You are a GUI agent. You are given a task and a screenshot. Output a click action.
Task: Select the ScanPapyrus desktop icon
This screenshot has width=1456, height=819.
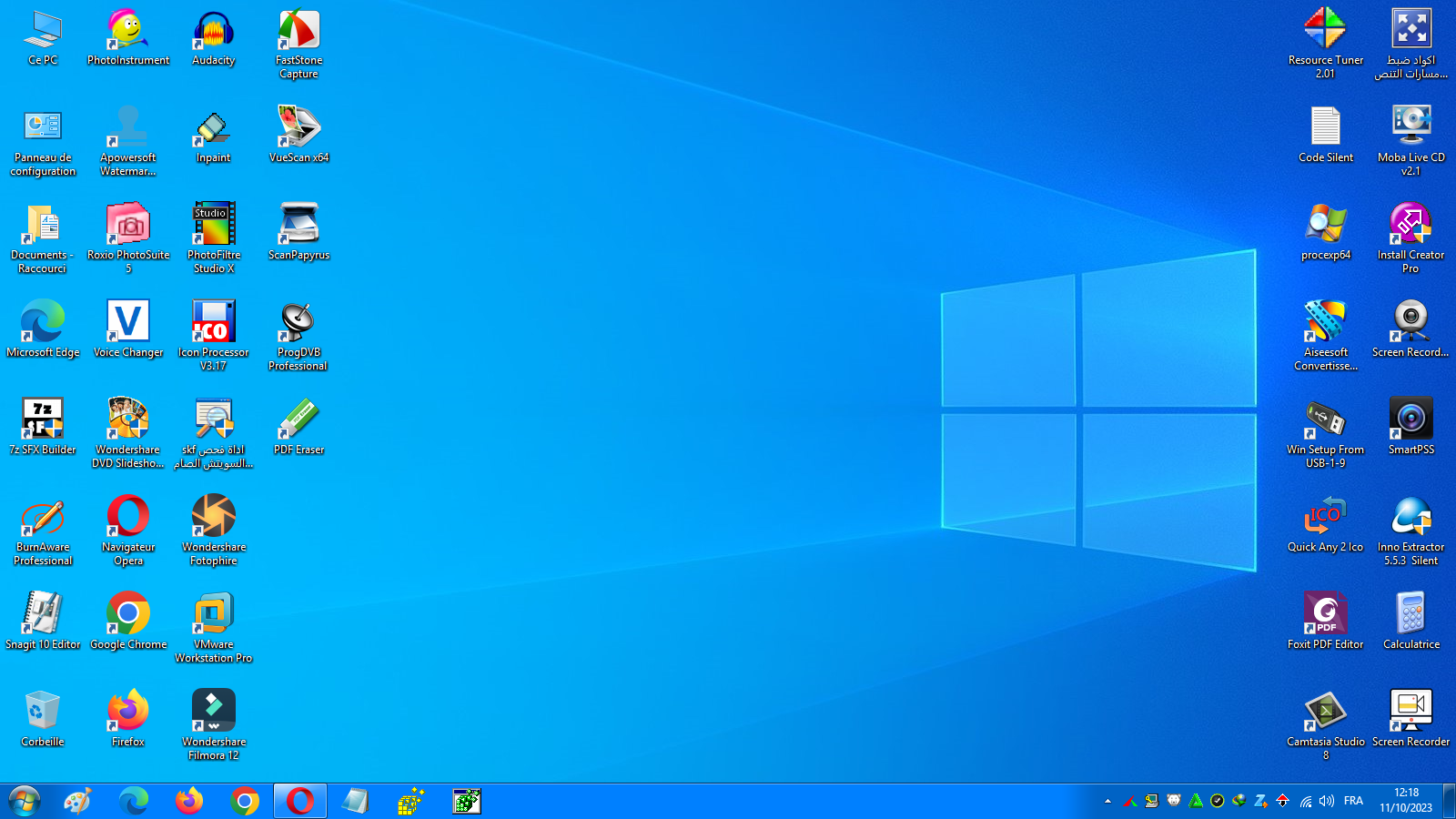click(x=298, y=233)
